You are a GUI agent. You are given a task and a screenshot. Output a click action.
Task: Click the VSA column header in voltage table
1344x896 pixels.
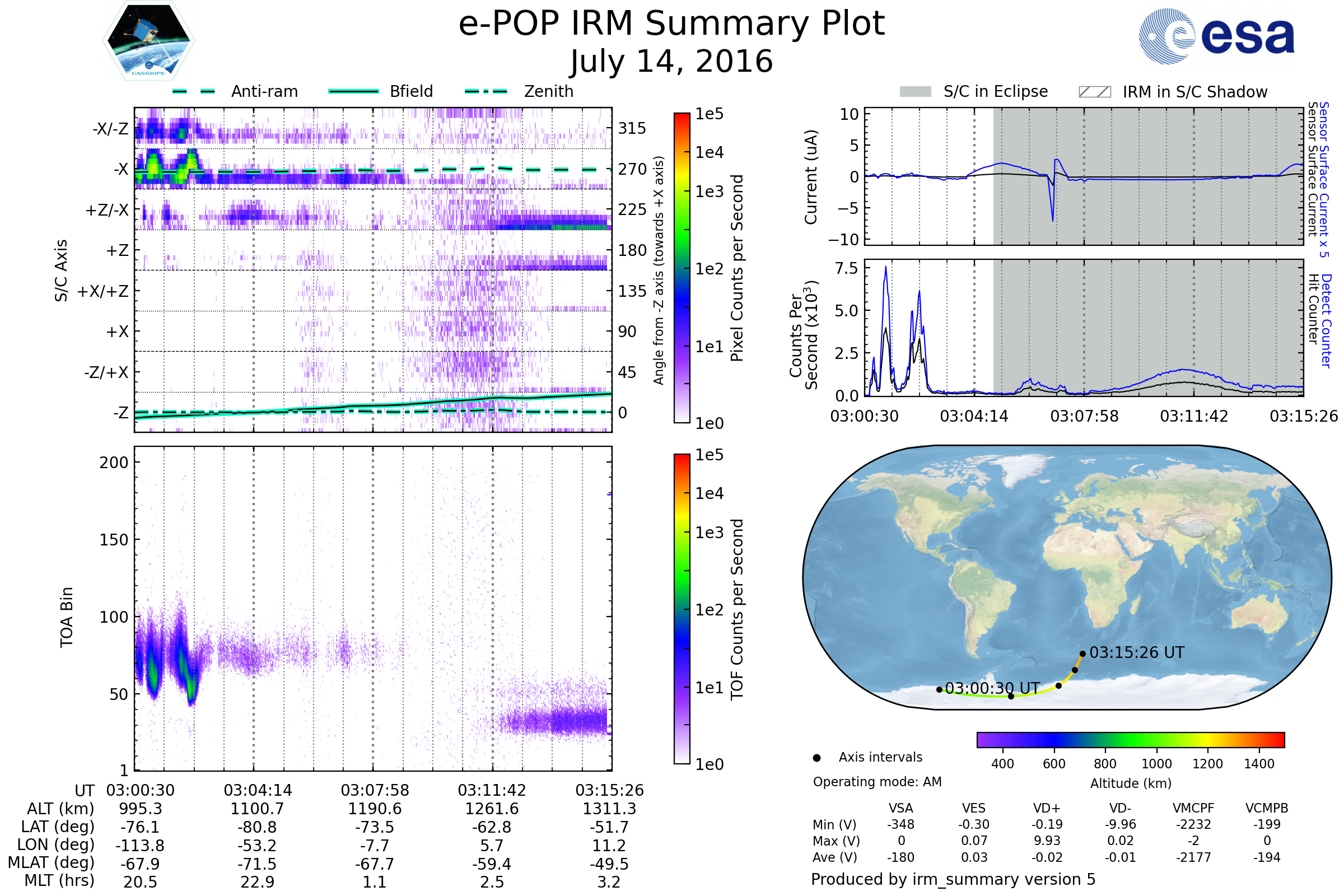click(900, 809)
